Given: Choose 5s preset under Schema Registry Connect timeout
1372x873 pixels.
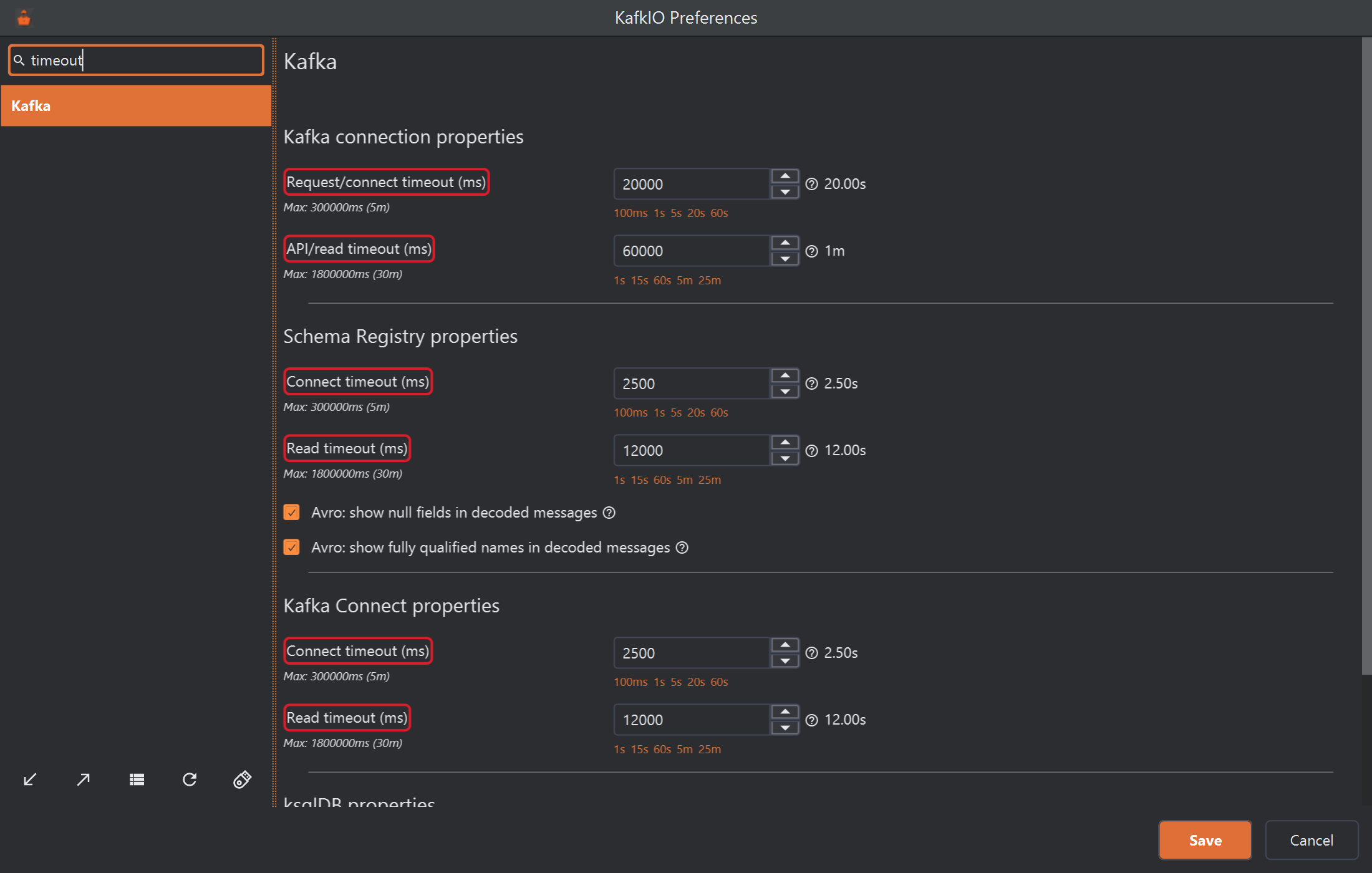Looking at the screenshot, I should pos(676,413).
